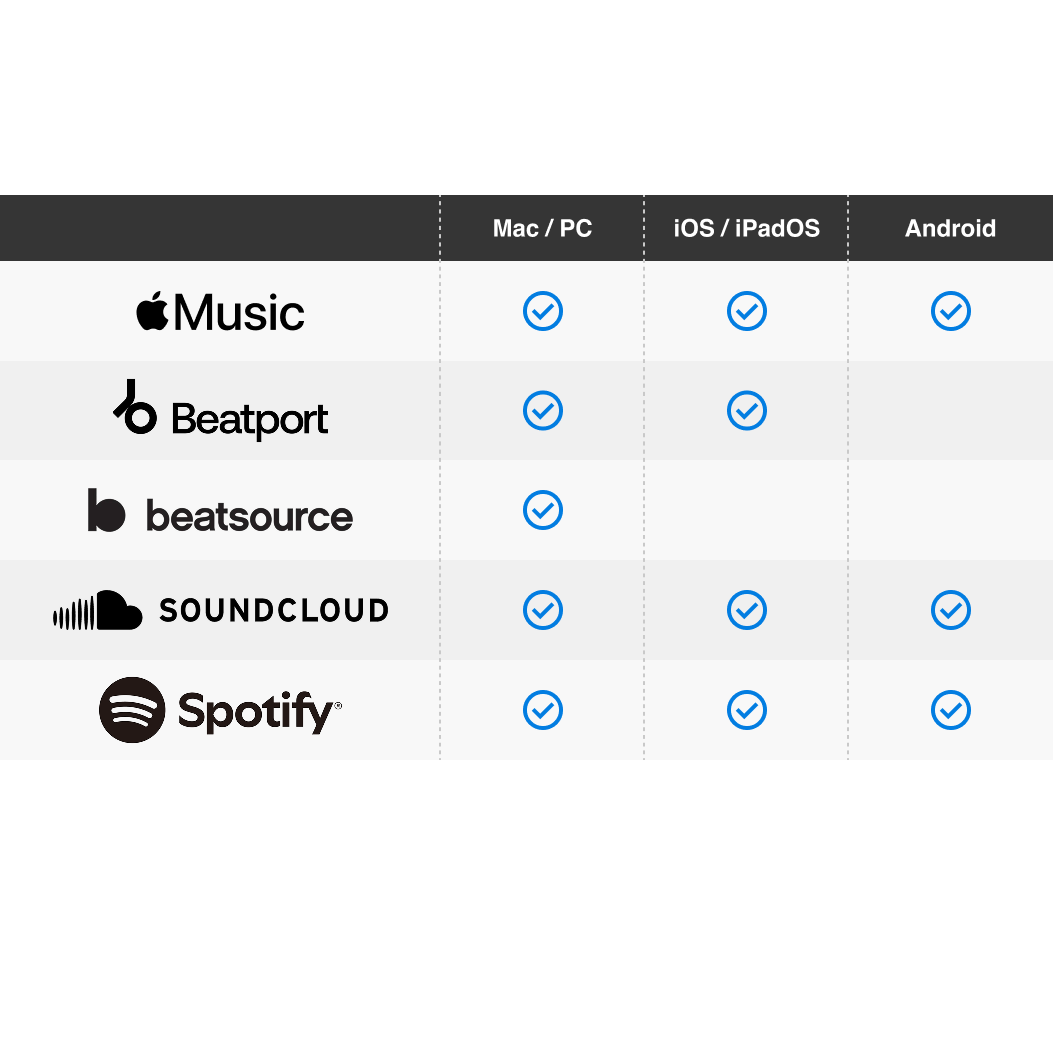Select the Android column header
This screenshot has width=1053, height=1053.
click(x=951, y=228)
